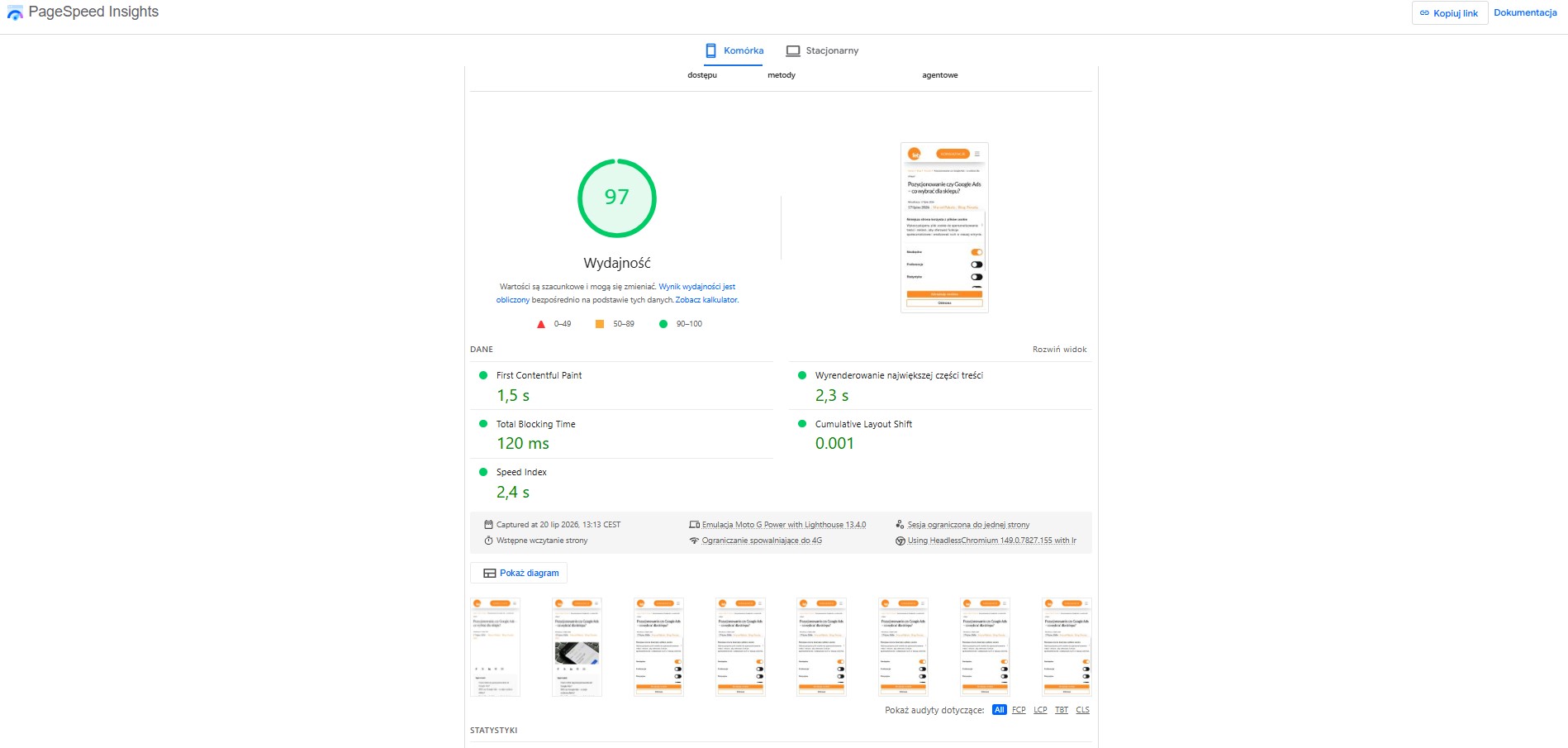Click the diagram icon beside Pokaż diagram

point(489,573)
